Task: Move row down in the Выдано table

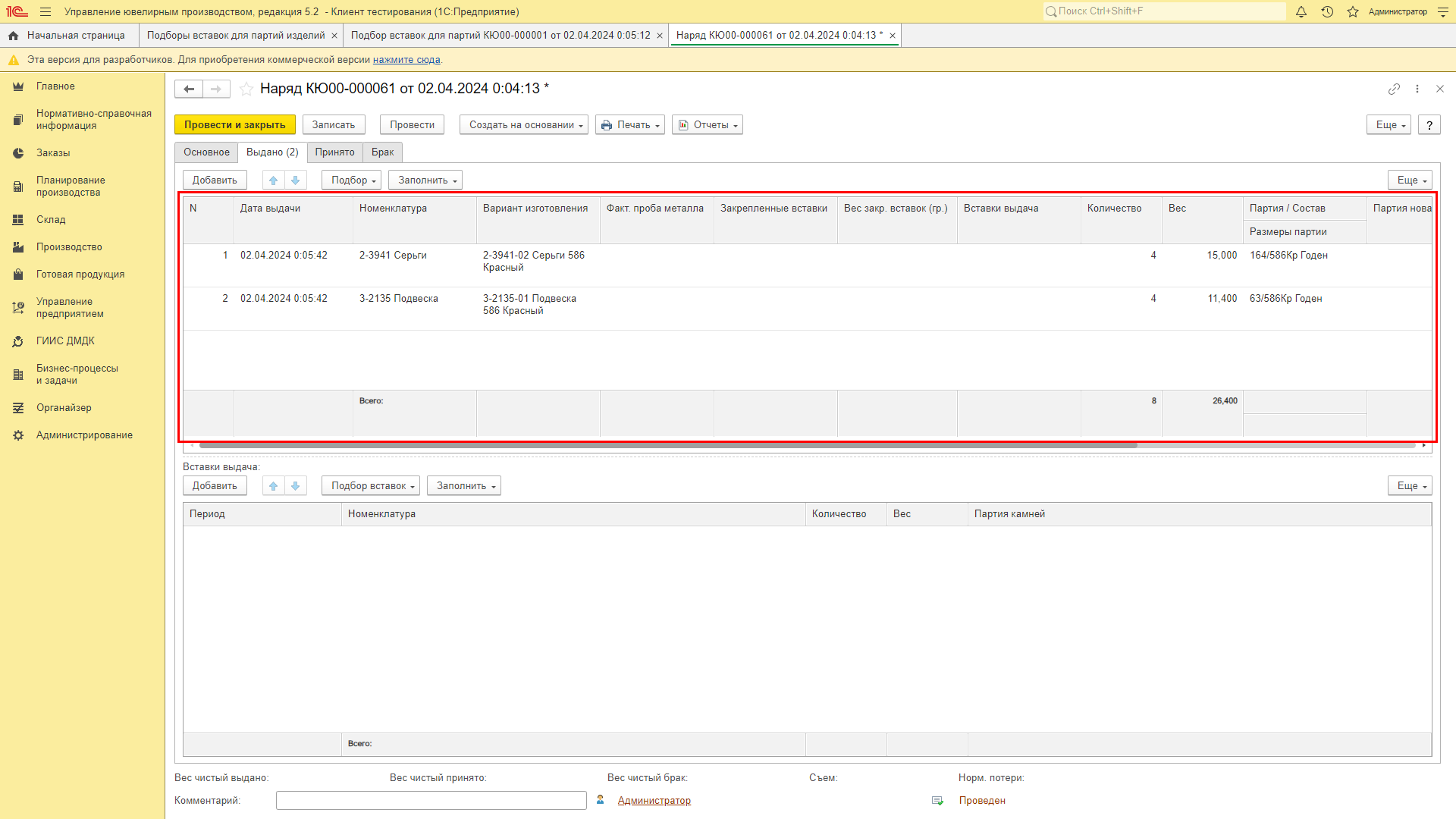Action: (296, 180)
